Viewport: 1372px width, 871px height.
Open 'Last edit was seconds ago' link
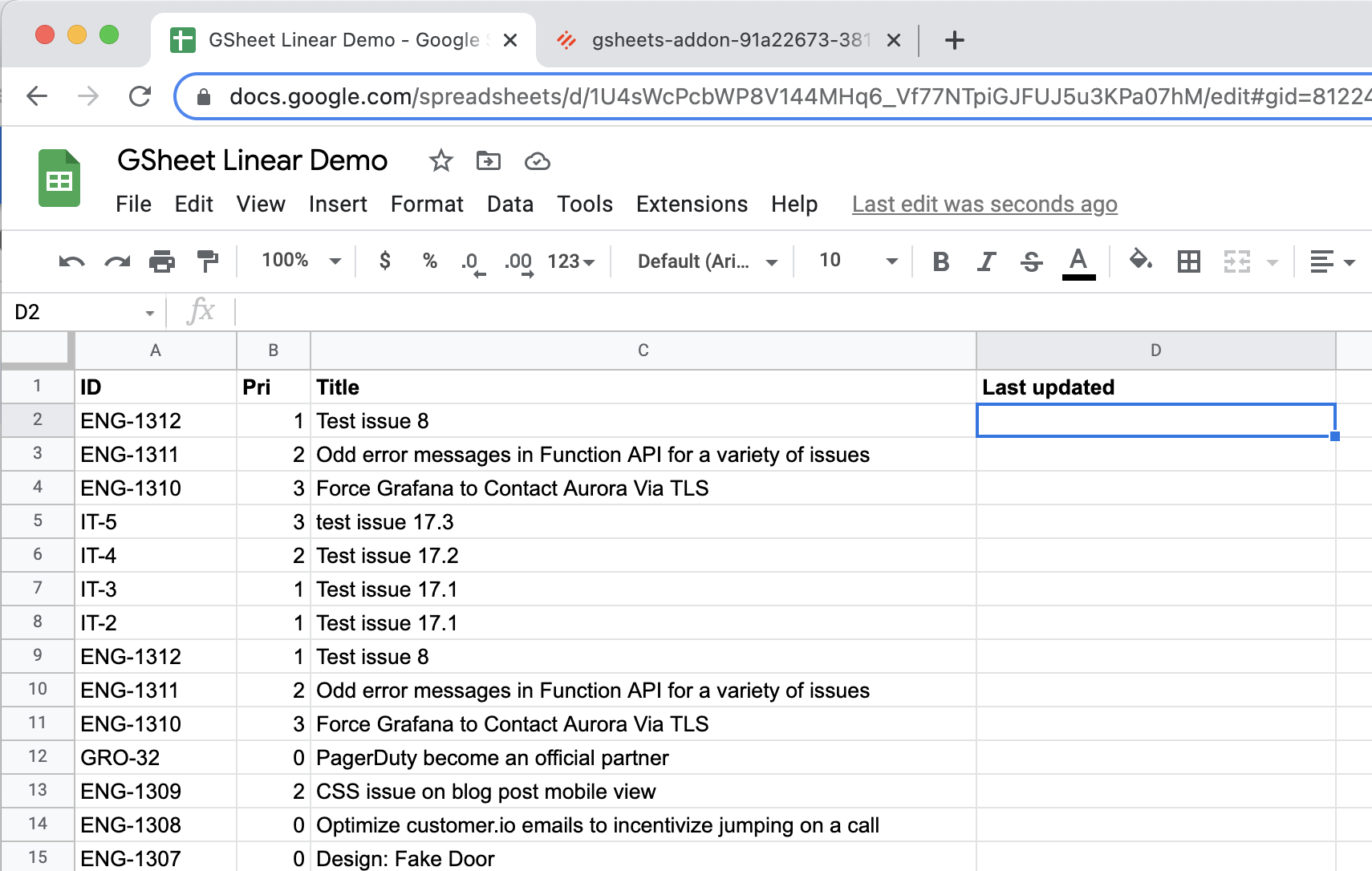click(x=984, y=205)
